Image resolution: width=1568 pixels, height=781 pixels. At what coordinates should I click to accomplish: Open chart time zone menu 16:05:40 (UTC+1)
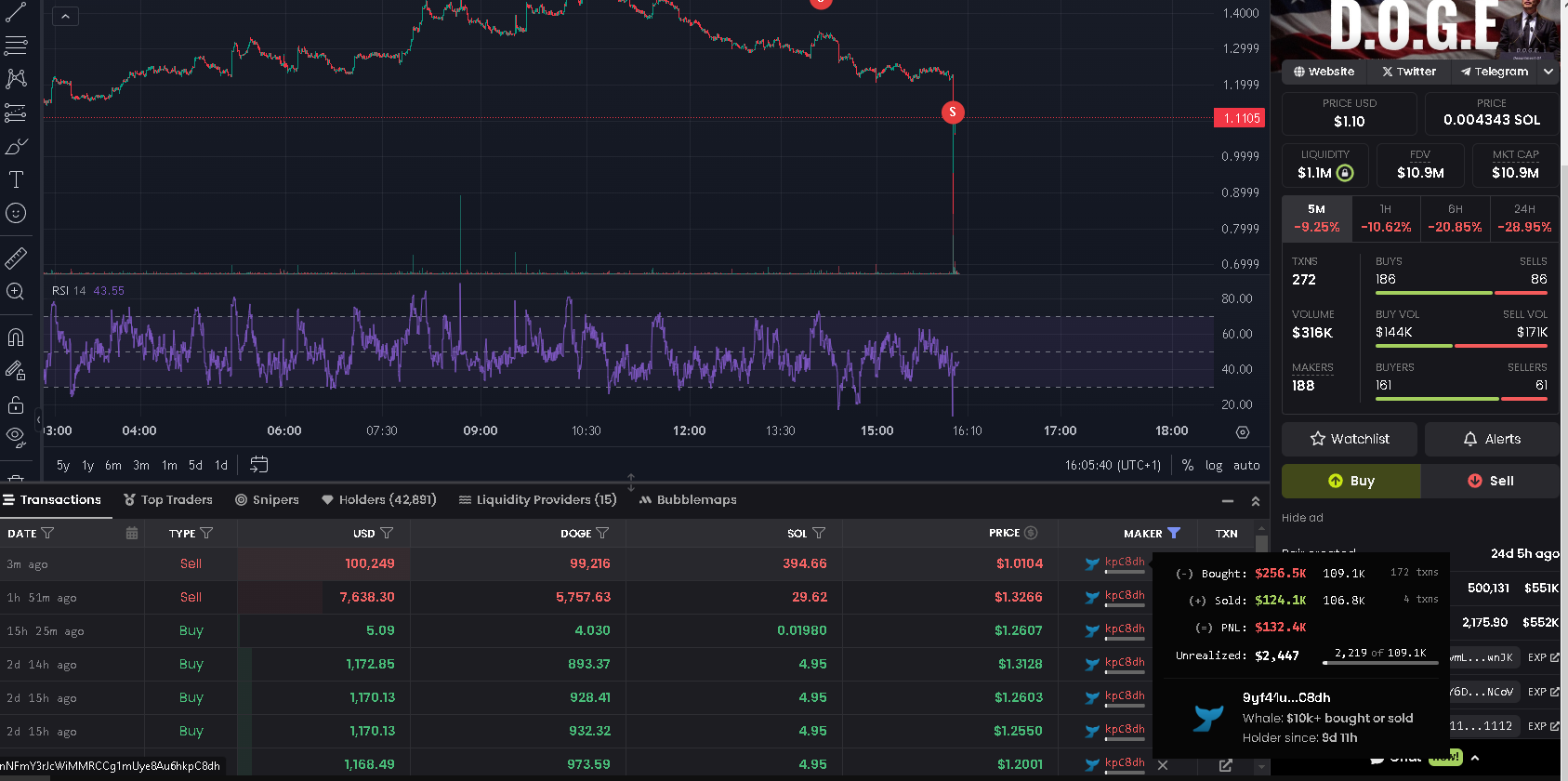1113,465
